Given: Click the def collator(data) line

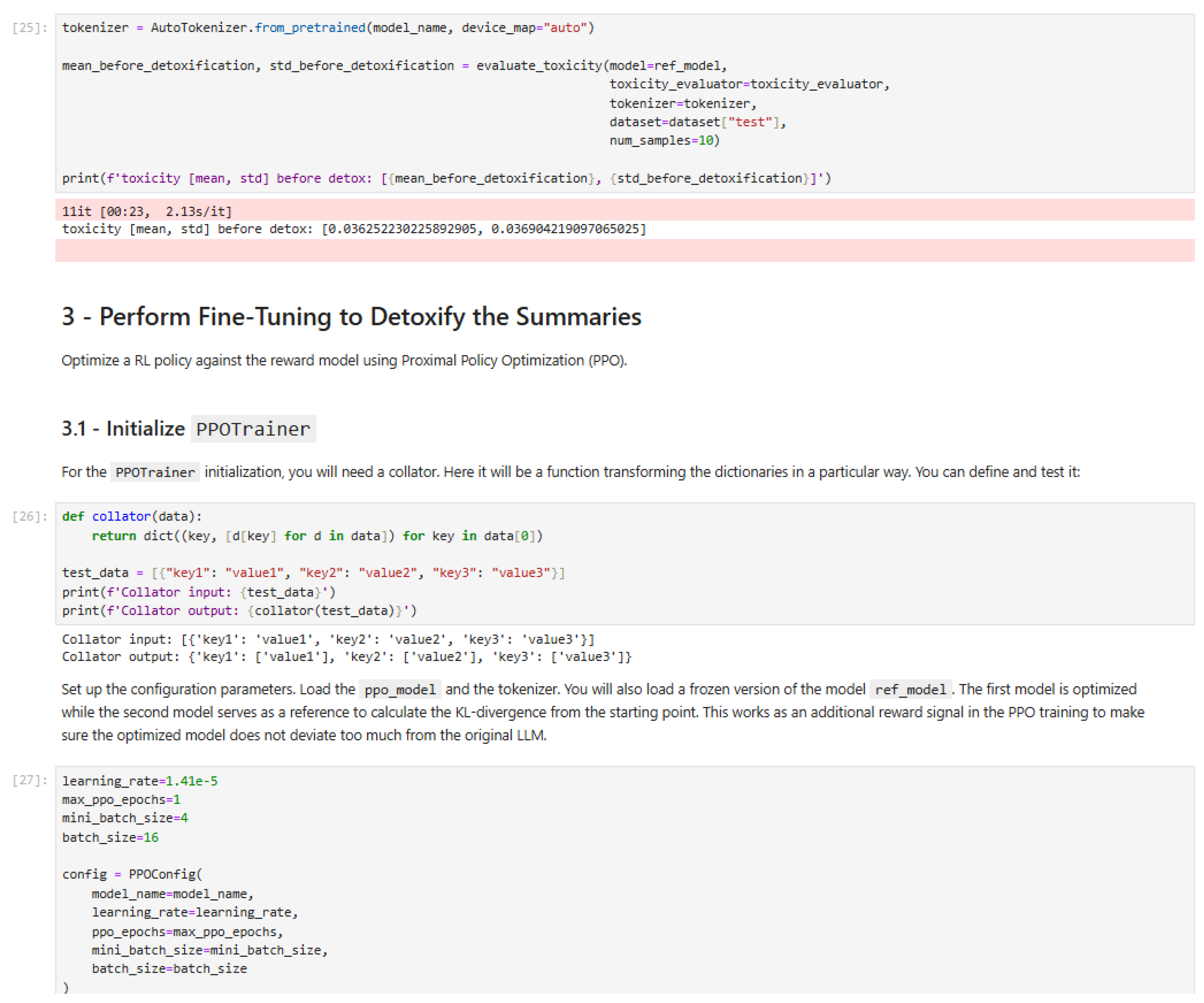Looking at the screenshot, I should (x=132, y=516).
